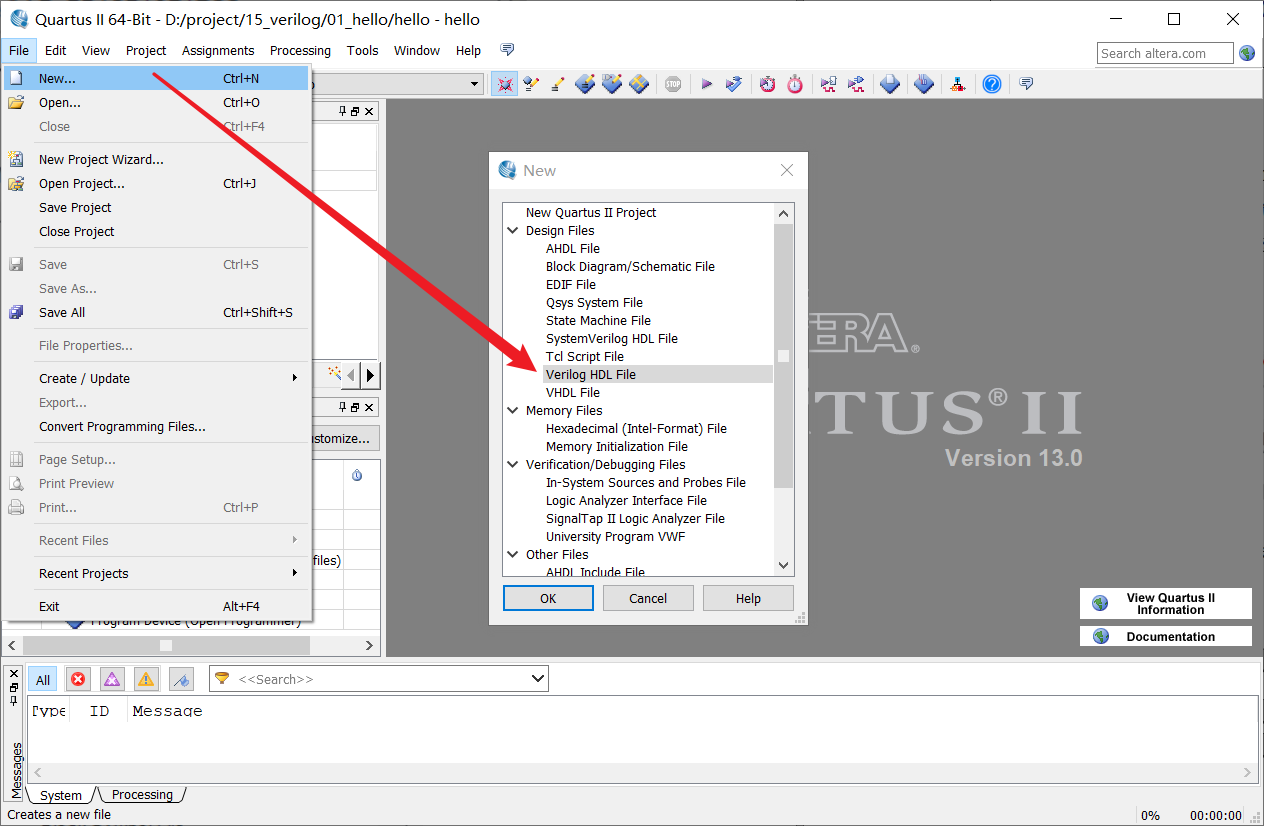This screenshot has width=1264, height=826.
Task: Click the pin icon on Messages panel
Action: (14, 700)
